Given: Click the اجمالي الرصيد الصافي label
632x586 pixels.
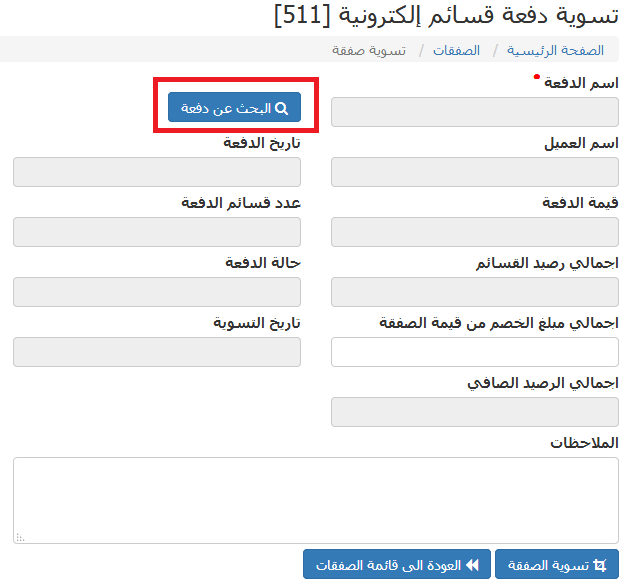Looking at the screenshot, I should [x=543, y=383].
